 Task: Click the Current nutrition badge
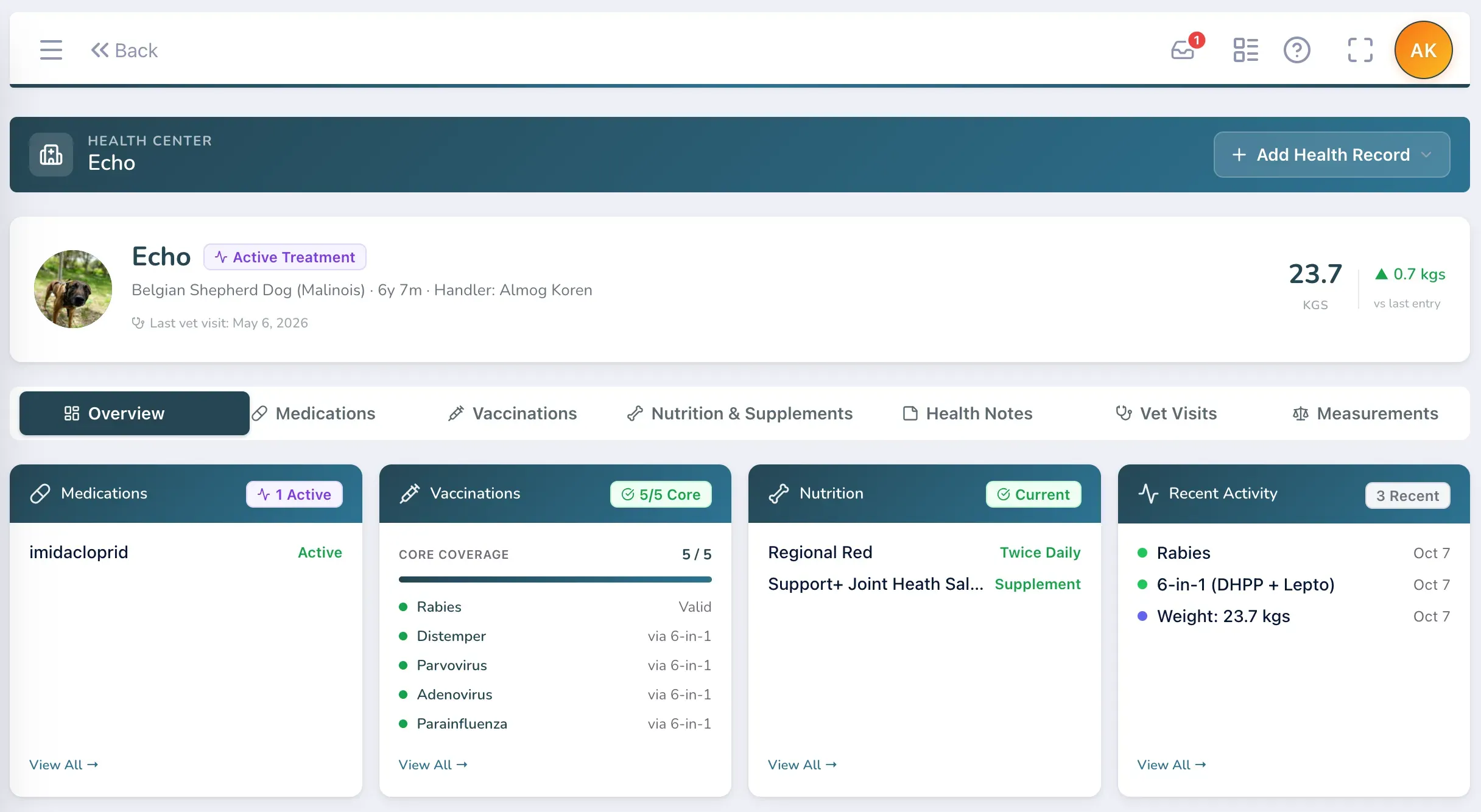(1033, 494)
